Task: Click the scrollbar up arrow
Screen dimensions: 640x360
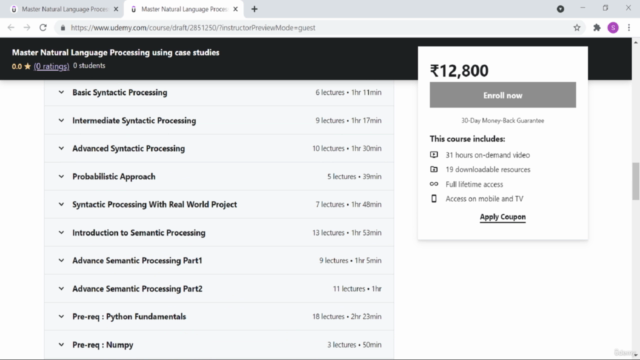Action: click(x=636, y=42)
